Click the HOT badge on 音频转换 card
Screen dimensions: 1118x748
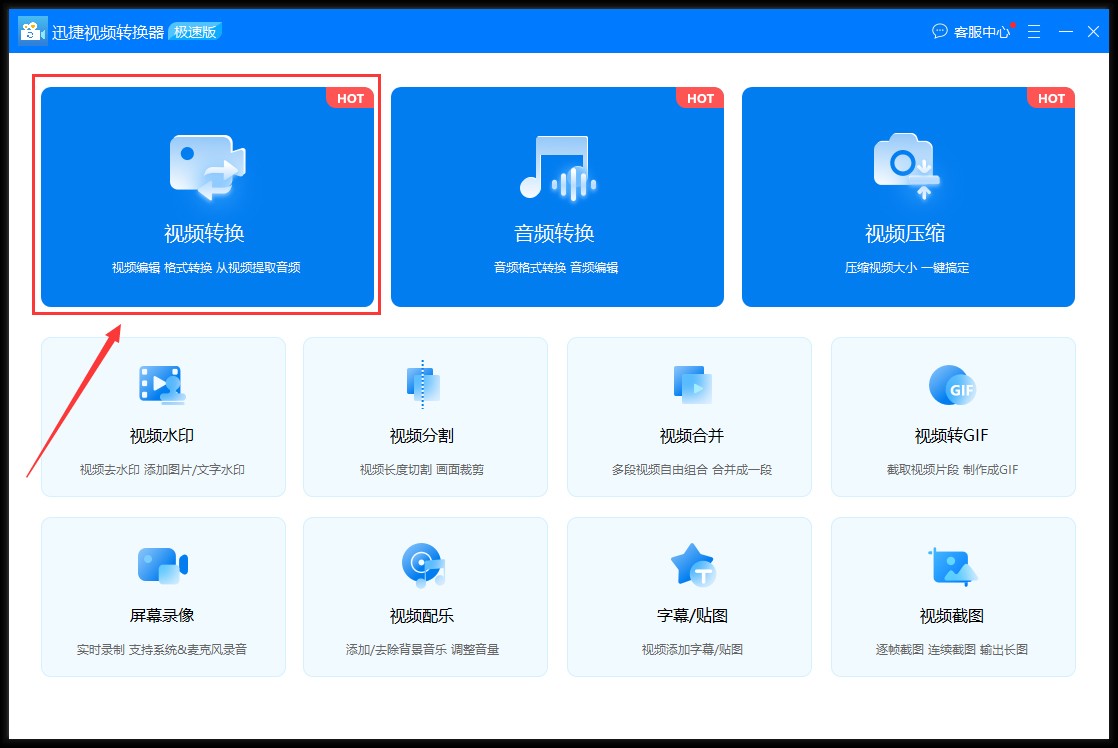pos(700,98)
